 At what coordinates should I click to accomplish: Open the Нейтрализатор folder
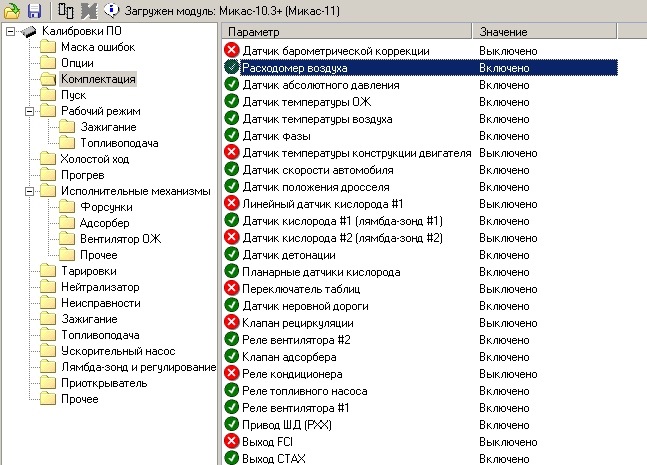pos(100,287)
